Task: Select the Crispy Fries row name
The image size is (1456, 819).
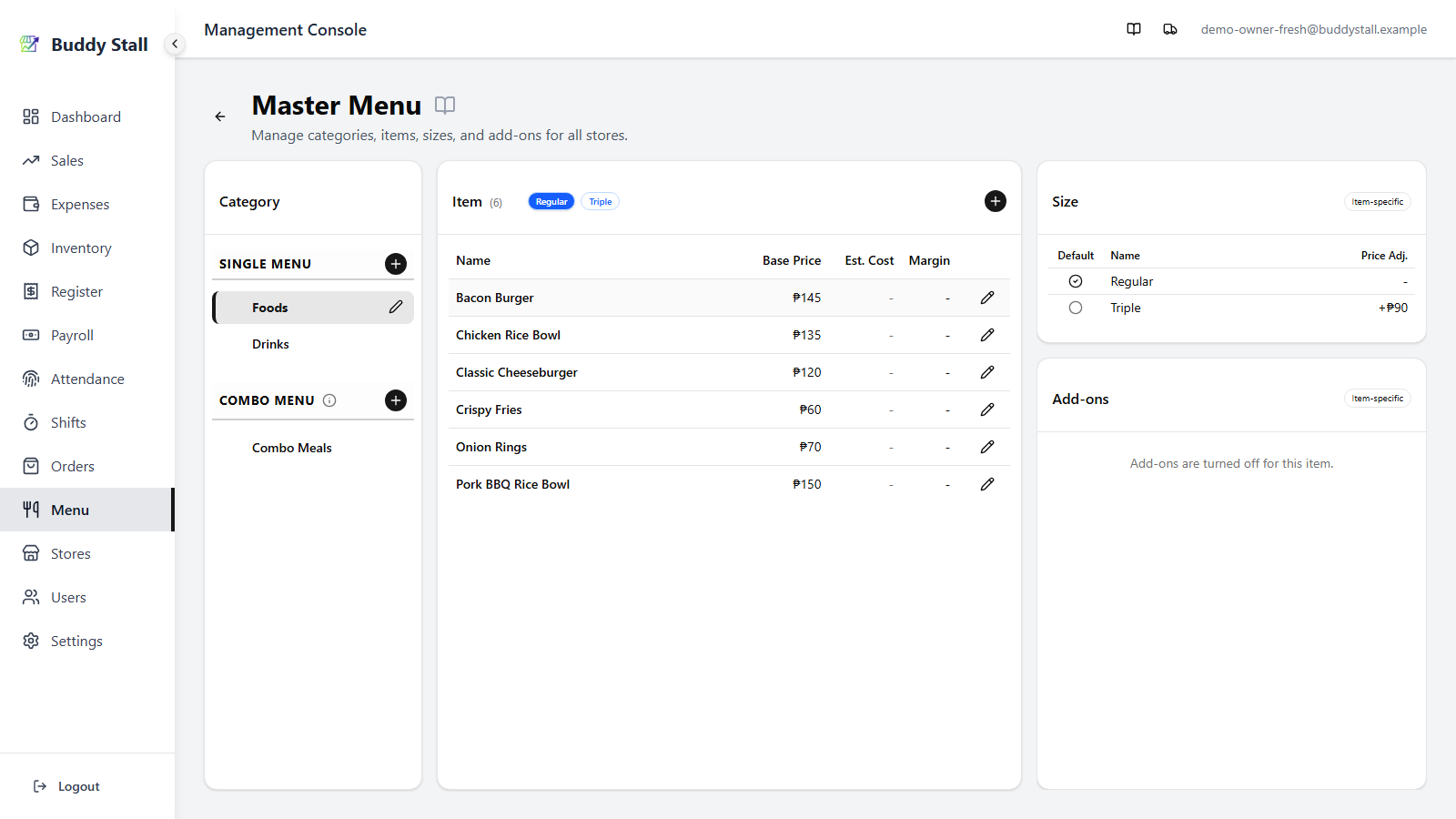Action: click(x=489, y=409)
